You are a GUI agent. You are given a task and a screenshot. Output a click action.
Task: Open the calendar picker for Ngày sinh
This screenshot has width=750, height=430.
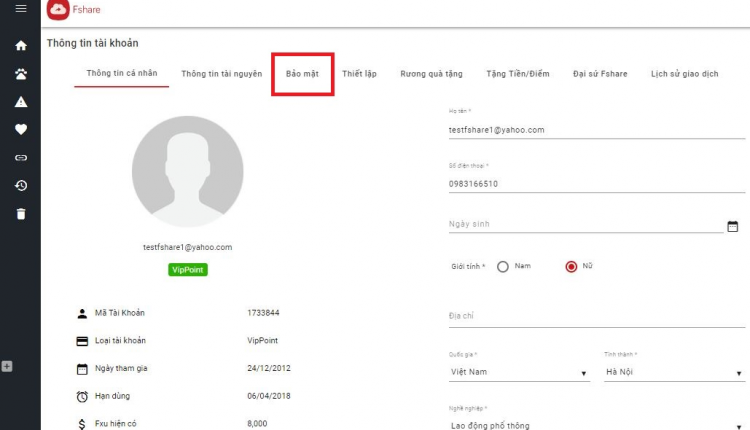click(x=732, y=226)
